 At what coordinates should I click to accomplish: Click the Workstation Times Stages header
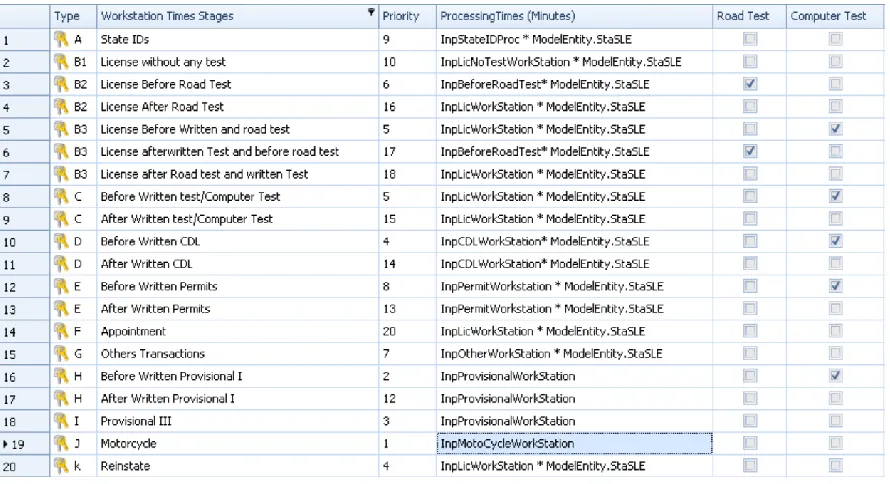pos(237,16)
